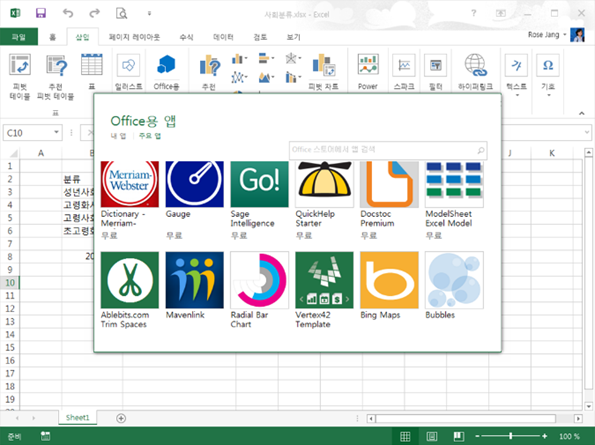Switch to the 데이터 tab
Image resolution: width=595 pixels, height=445 pixels.
coord(223,37)
